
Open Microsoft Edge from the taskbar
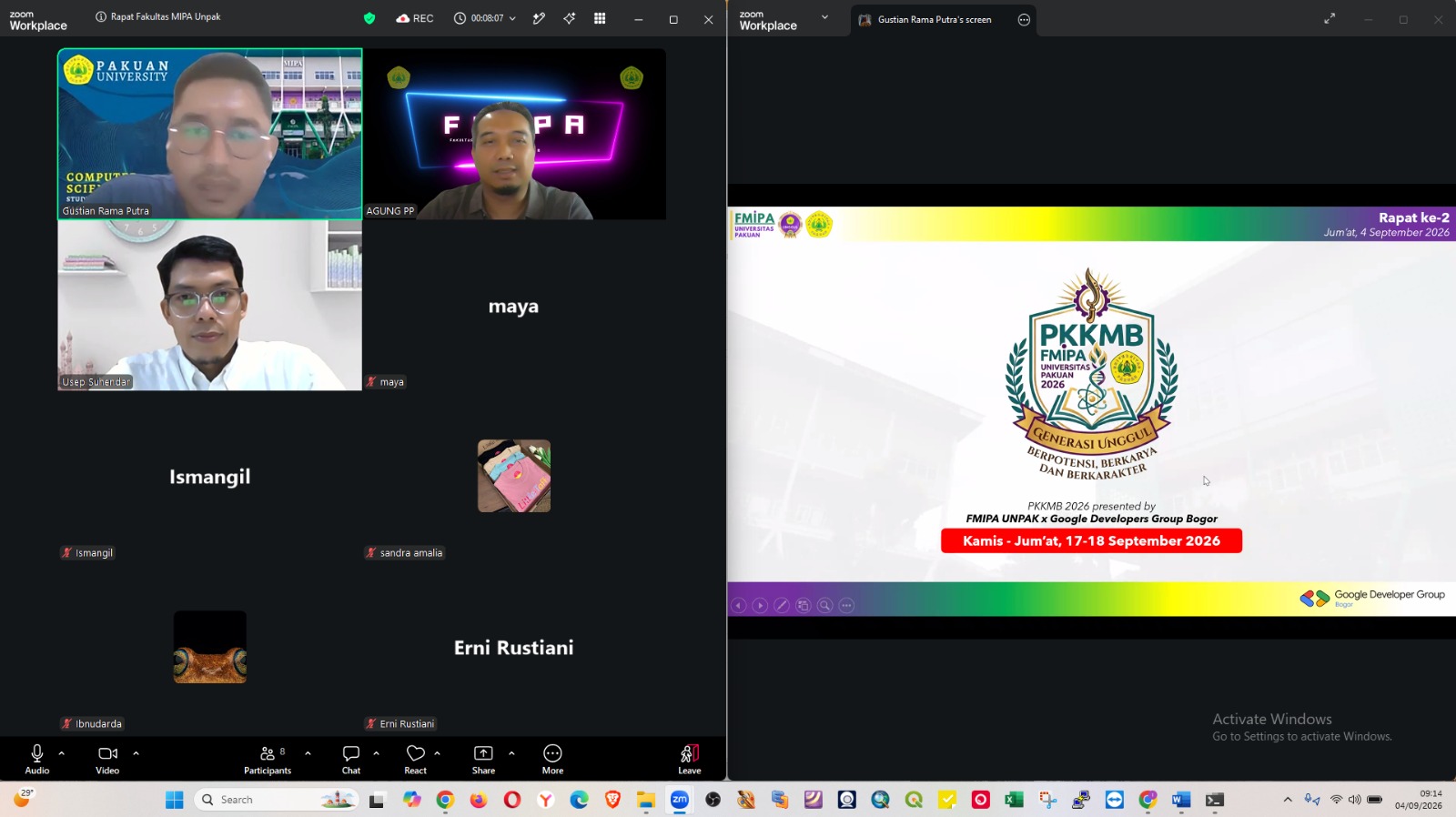(x=579, y=800)
